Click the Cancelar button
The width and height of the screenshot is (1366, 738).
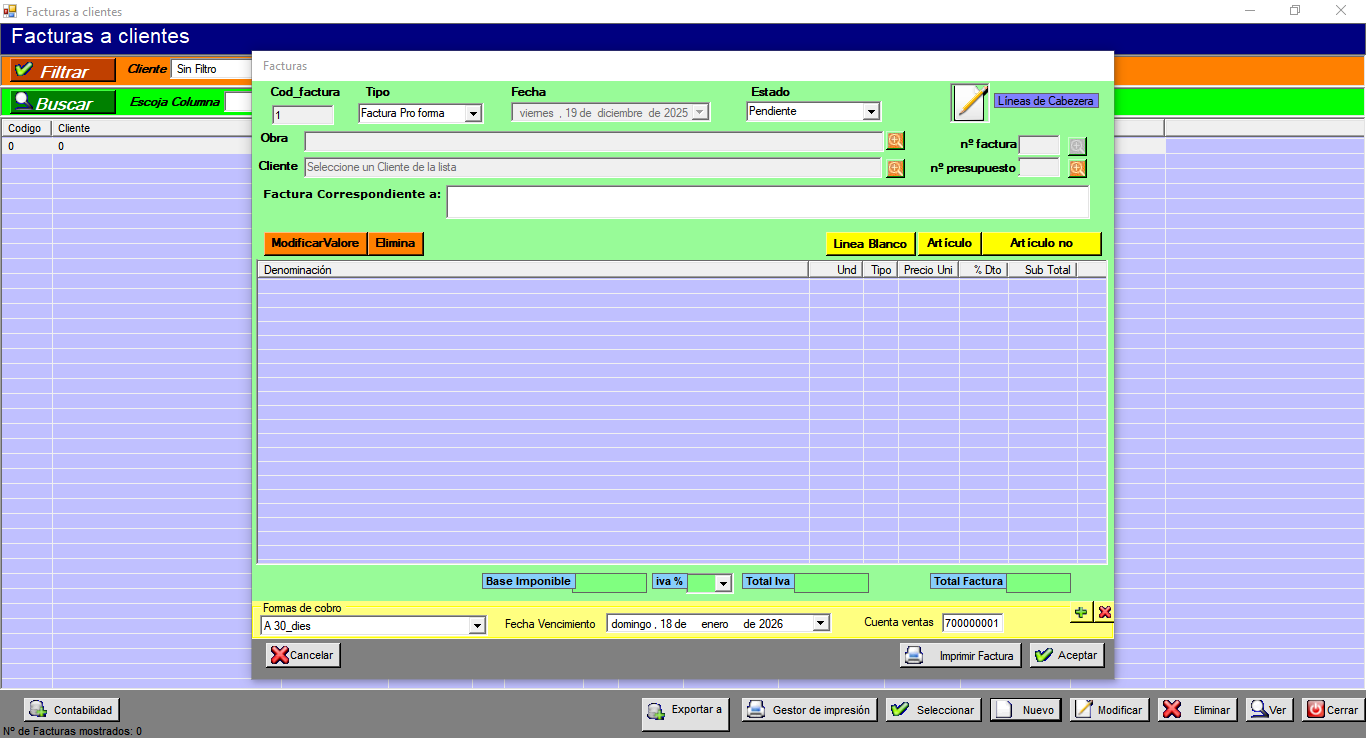pyautogui.click(x=303, y=655)
